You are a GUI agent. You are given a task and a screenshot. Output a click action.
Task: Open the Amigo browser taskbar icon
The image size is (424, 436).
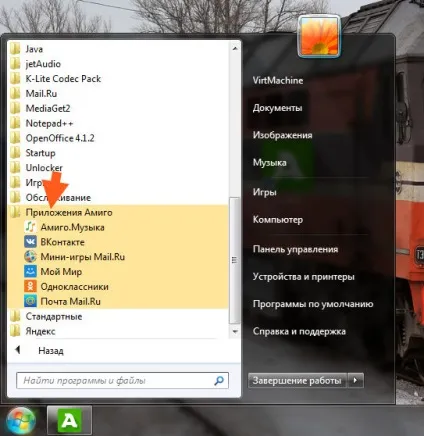coord(69,421)
